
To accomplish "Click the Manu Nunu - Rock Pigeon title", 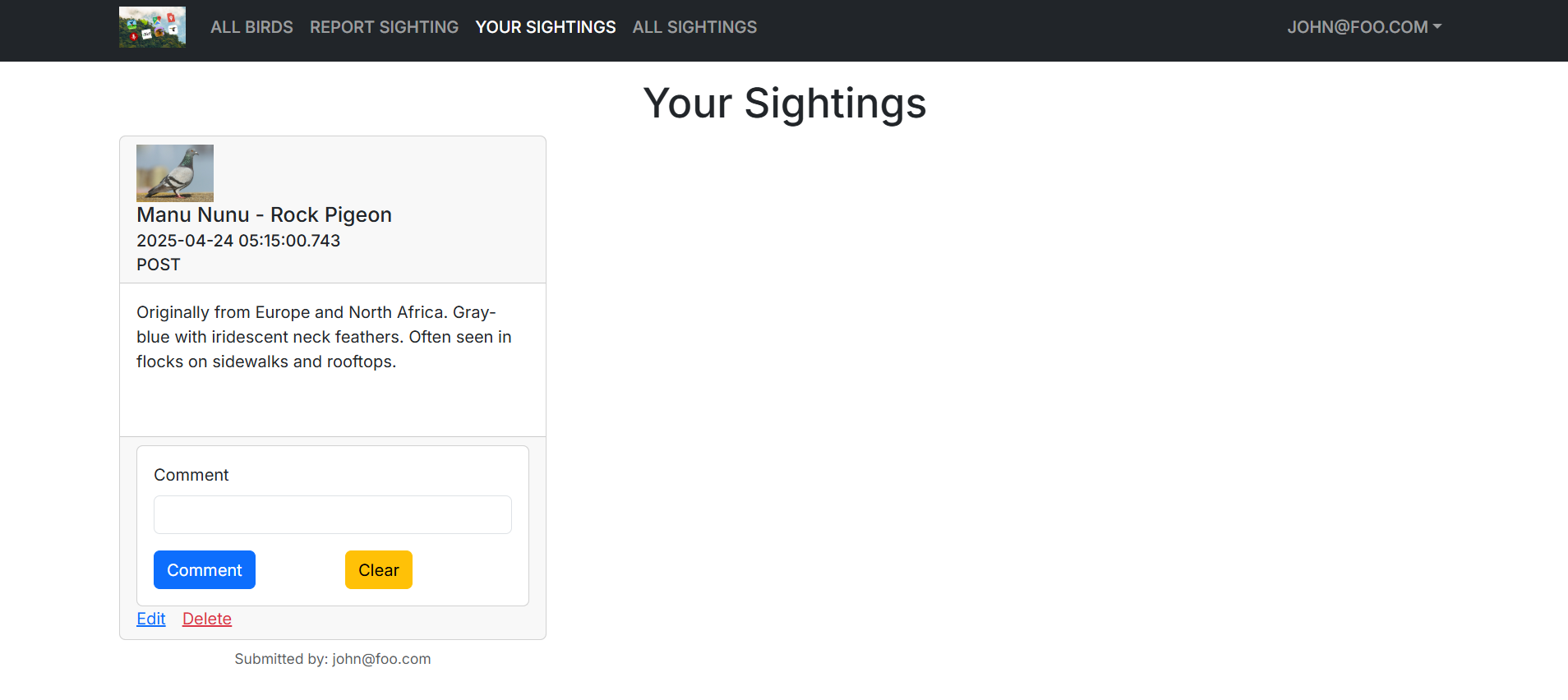I will [264, 214].
